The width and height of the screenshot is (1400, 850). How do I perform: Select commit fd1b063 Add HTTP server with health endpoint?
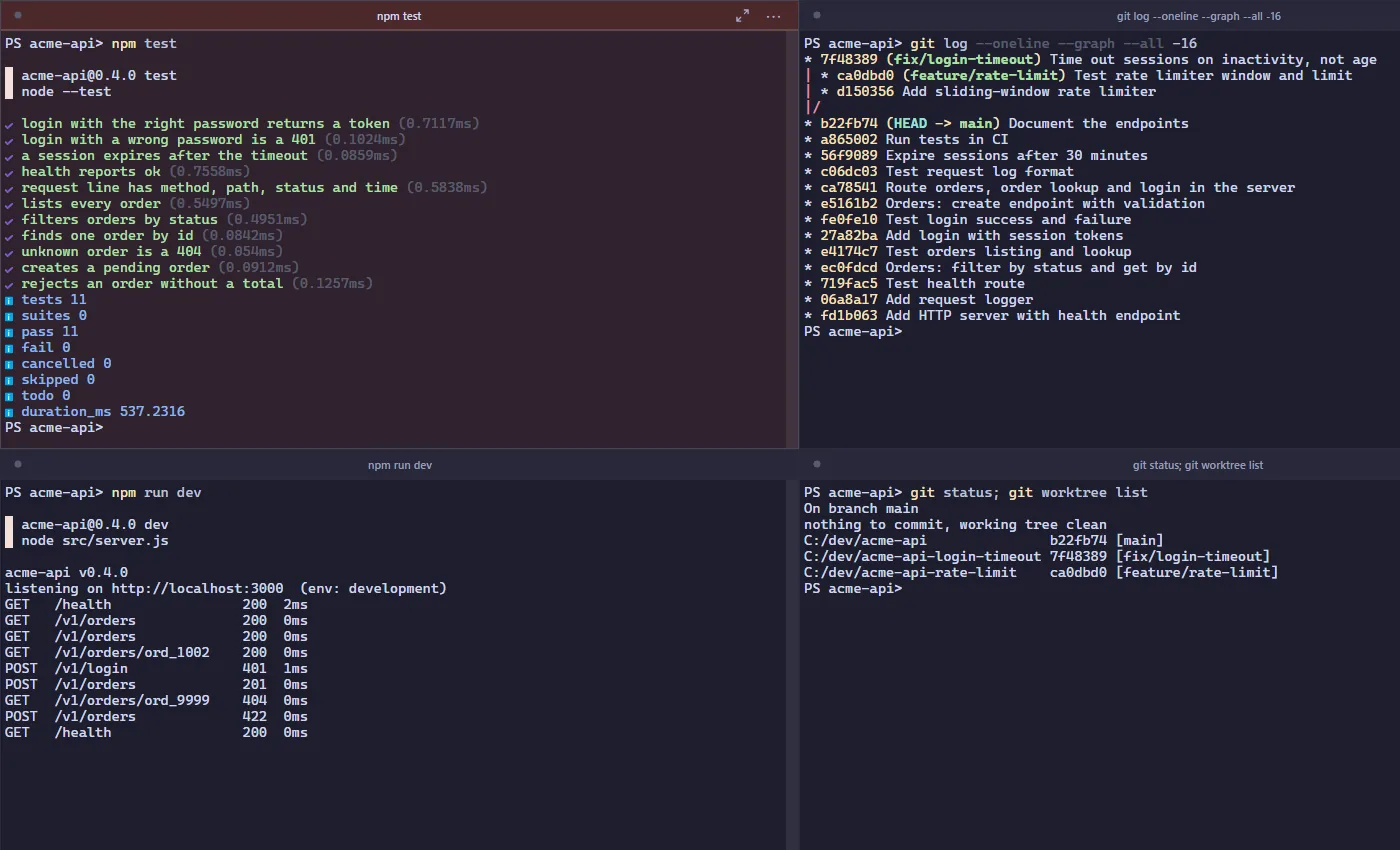pyautogui.click(x=1000, y=315)
